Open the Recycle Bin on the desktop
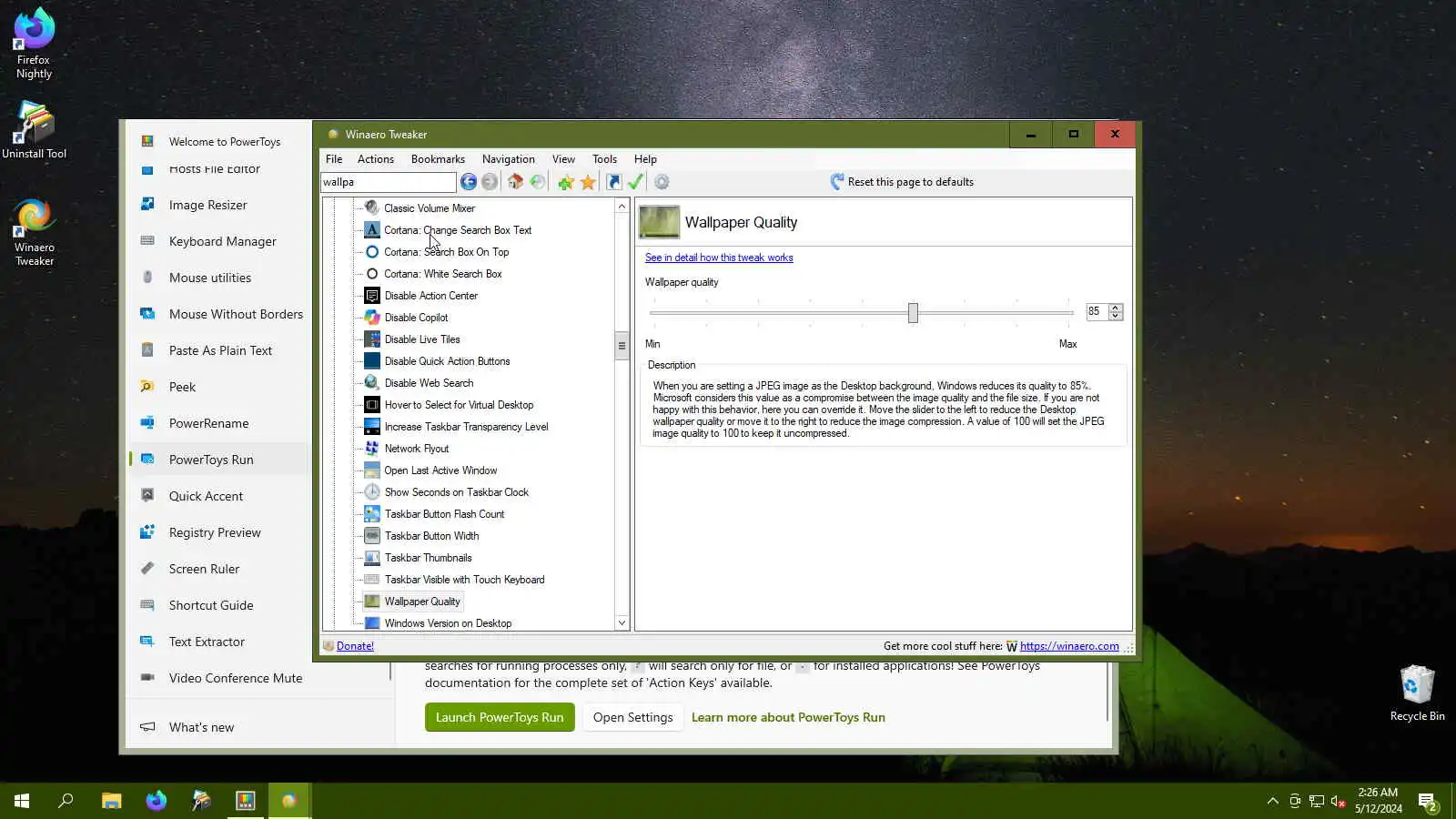 pyautogui.click(x=1417, y=693)
